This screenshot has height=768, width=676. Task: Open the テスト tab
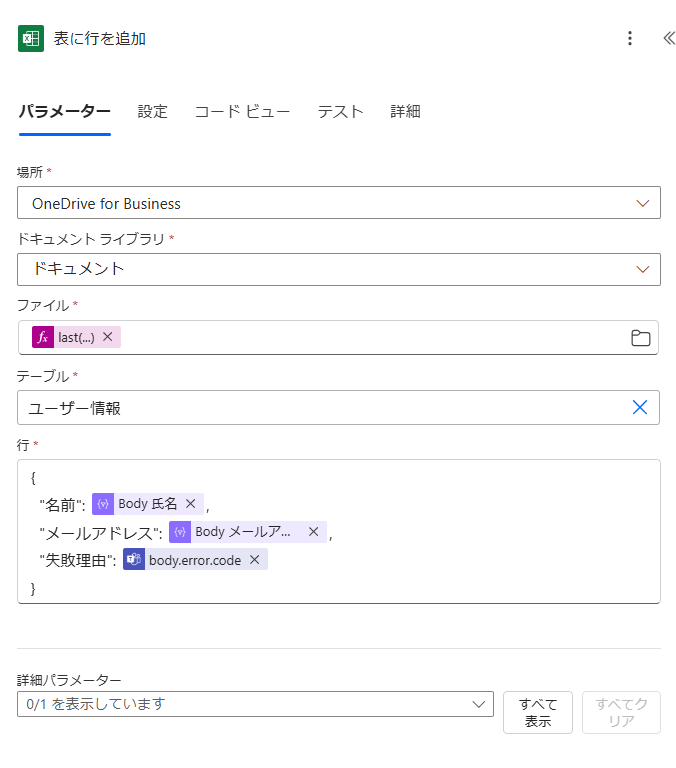[x=340, y=112]
